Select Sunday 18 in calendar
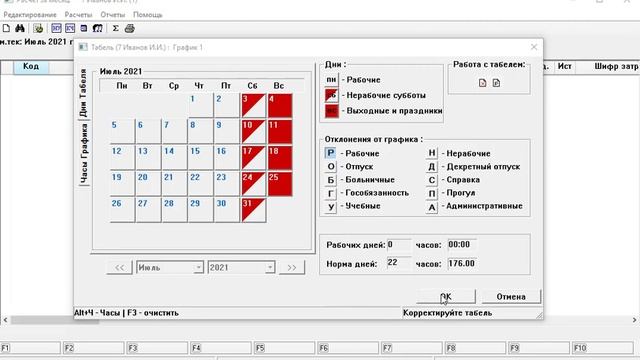The width and height of the screenshot is (640, 360). [280, 158]
